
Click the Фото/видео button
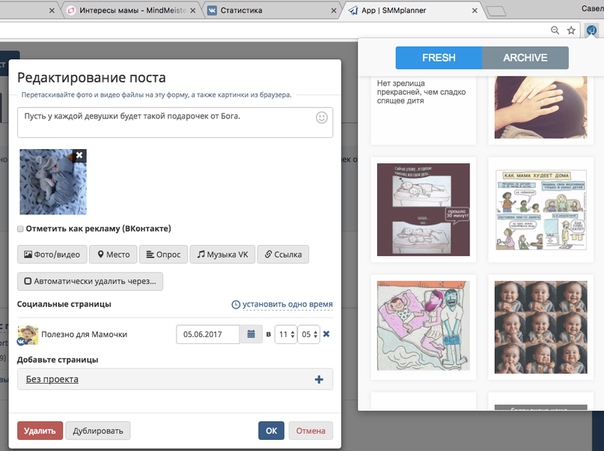coord(52,255)
